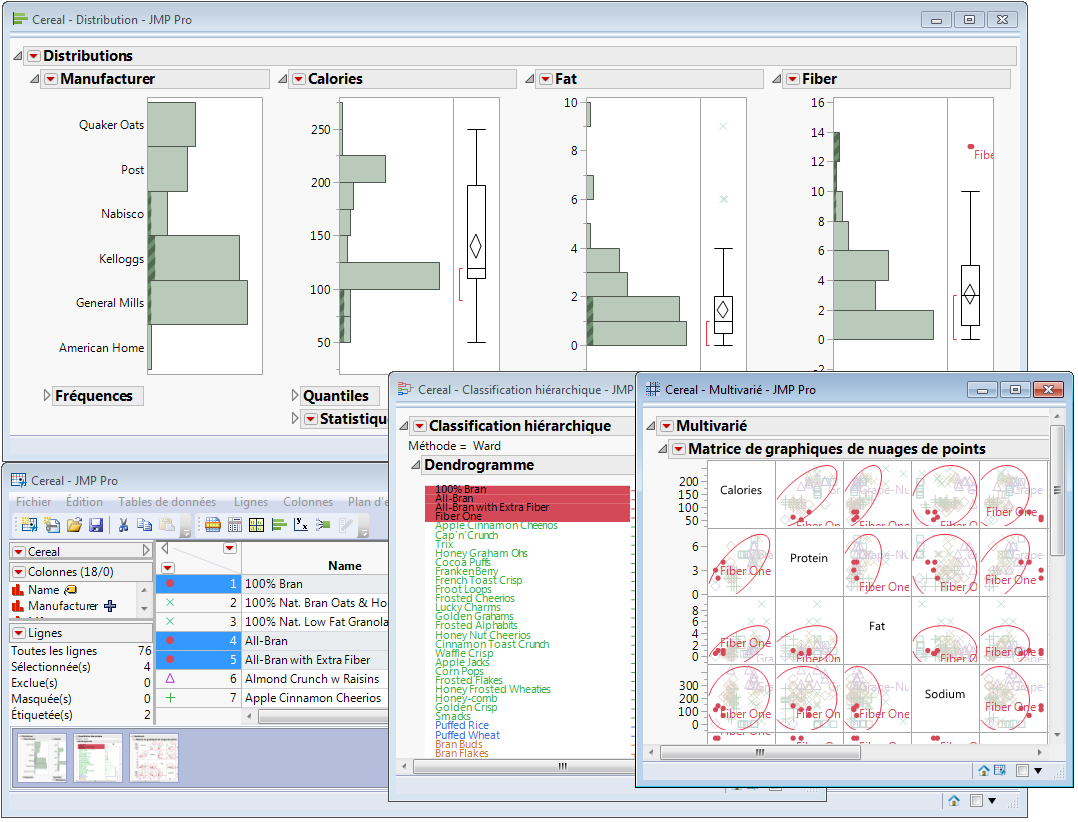
Task: Tick the checkbox in Distribution window status bar
Action: [976, 801]
